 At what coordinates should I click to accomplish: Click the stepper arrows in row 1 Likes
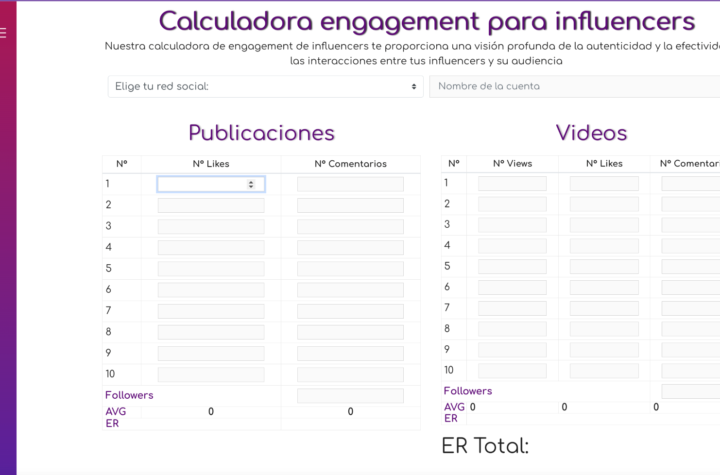point(251,184)
